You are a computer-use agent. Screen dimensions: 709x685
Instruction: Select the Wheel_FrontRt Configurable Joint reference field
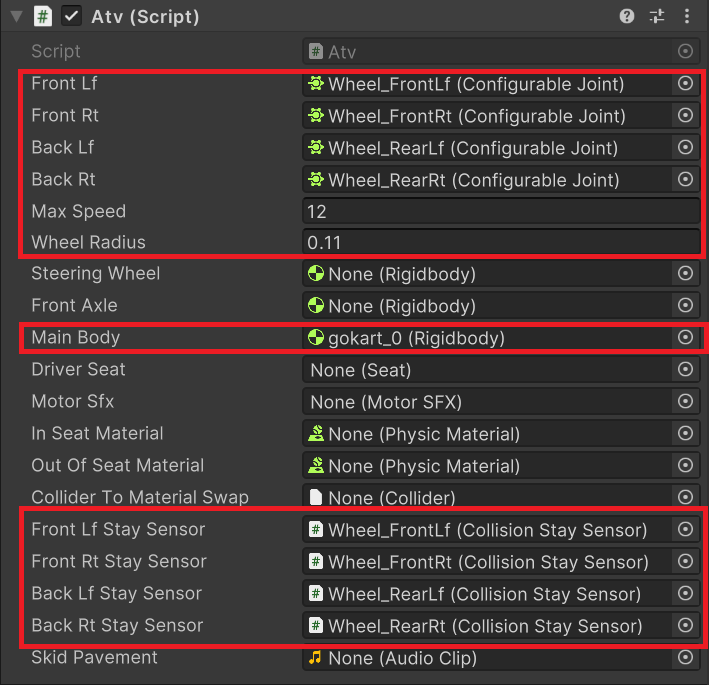click(487, 116)
